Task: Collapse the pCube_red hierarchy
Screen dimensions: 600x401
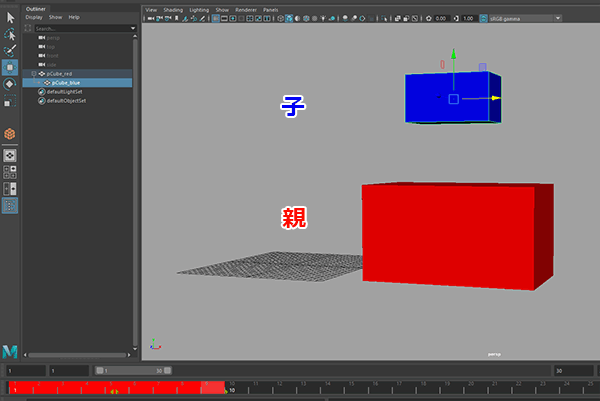Action: (x=31, y=74)
